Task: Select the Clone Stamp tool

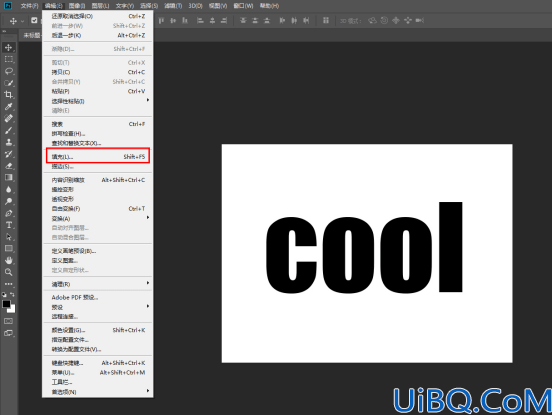Action: tap(9, 142)
